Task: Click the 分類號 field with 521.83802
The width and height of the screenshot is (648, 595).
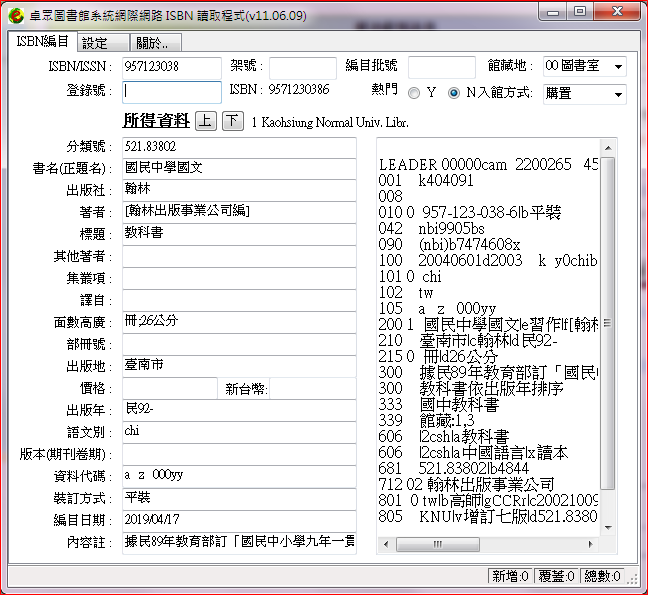Action: (x=239, y=147)
